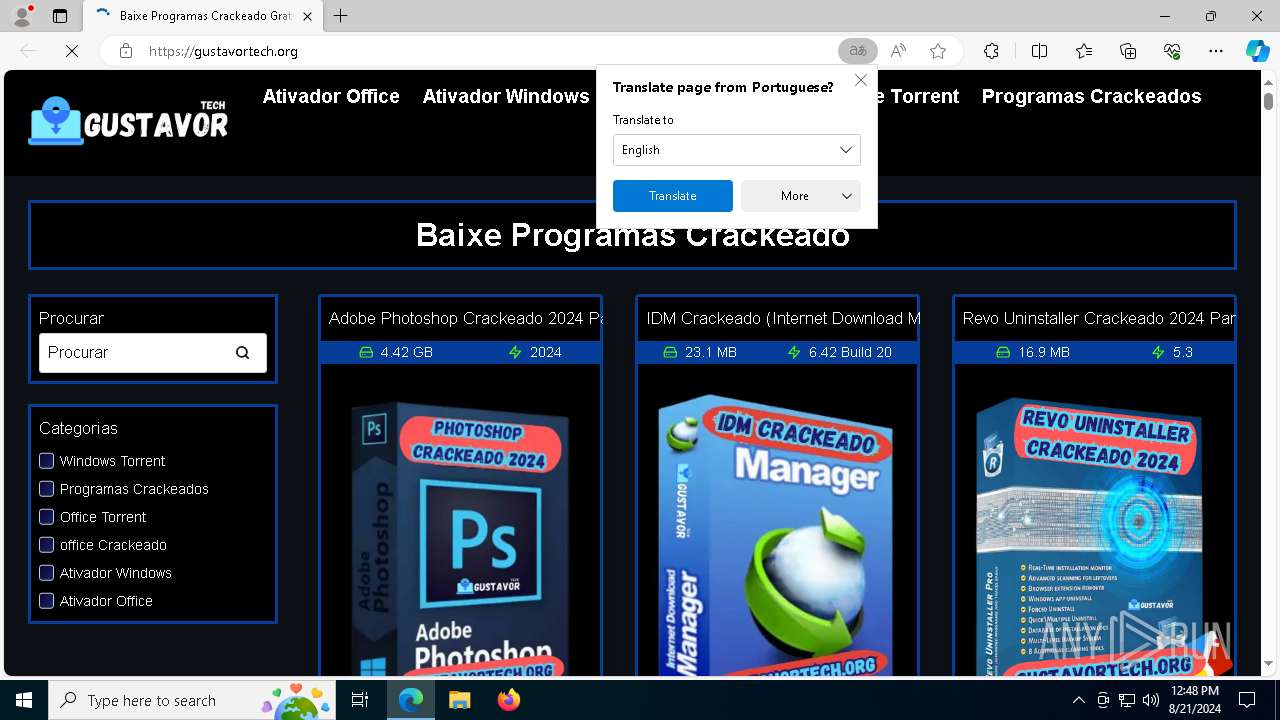Screen dimensions: 1280x720
Task: Click the GustavorTech site logo
Action: coord(128,121)
